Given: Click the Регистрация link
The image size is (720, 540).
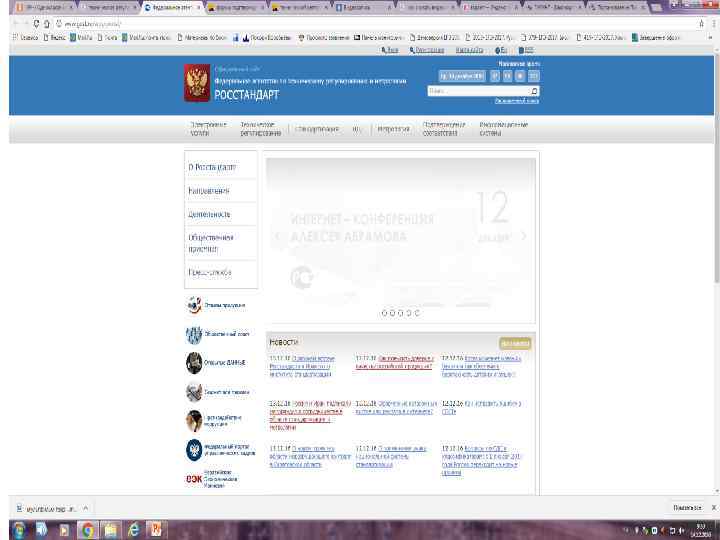Looking at the screenshot, I should (427, 50).
